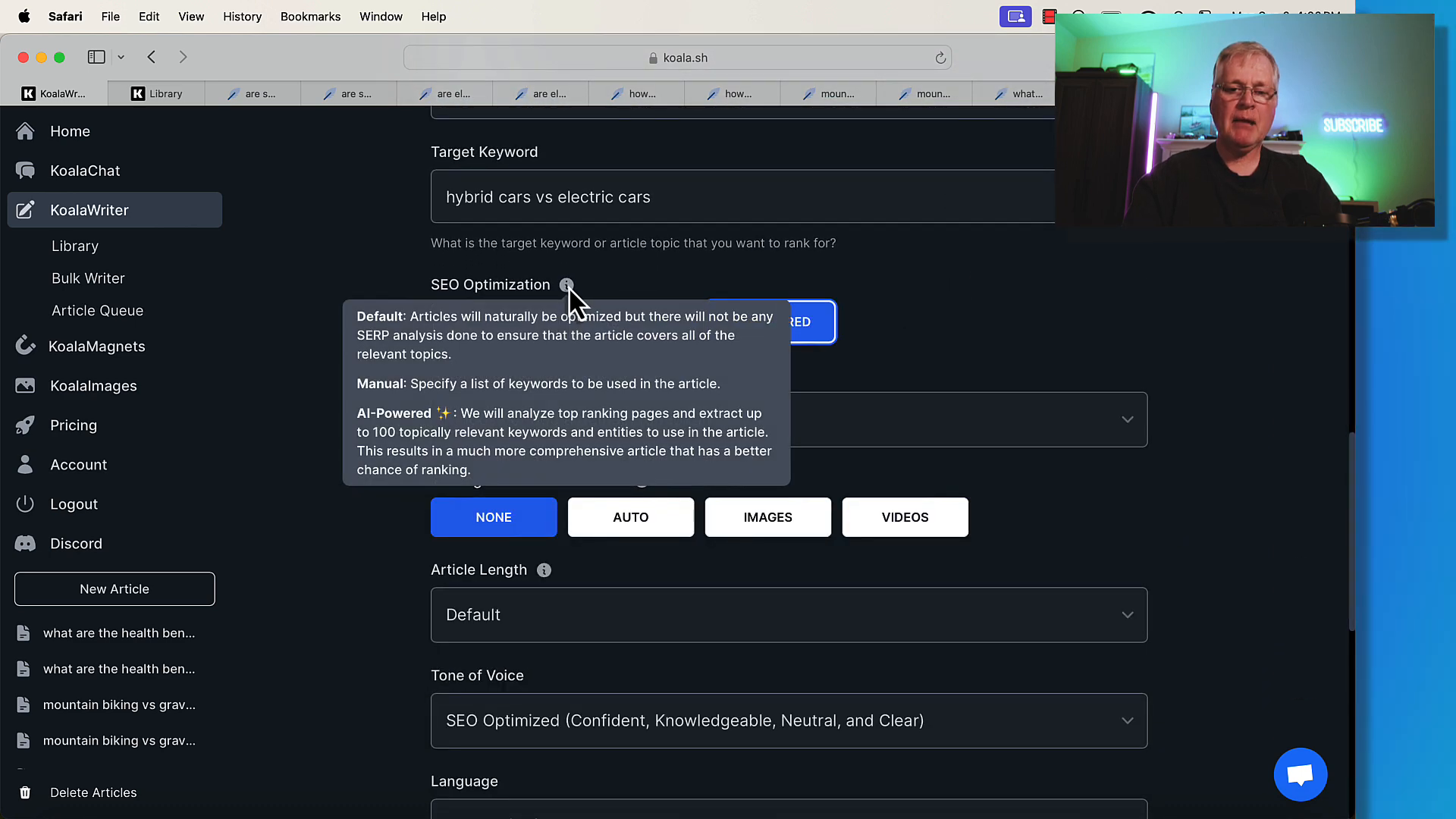This screenshot has height=819, width=1456.
Task: Click the Library menu item
Action: [75, 246]
